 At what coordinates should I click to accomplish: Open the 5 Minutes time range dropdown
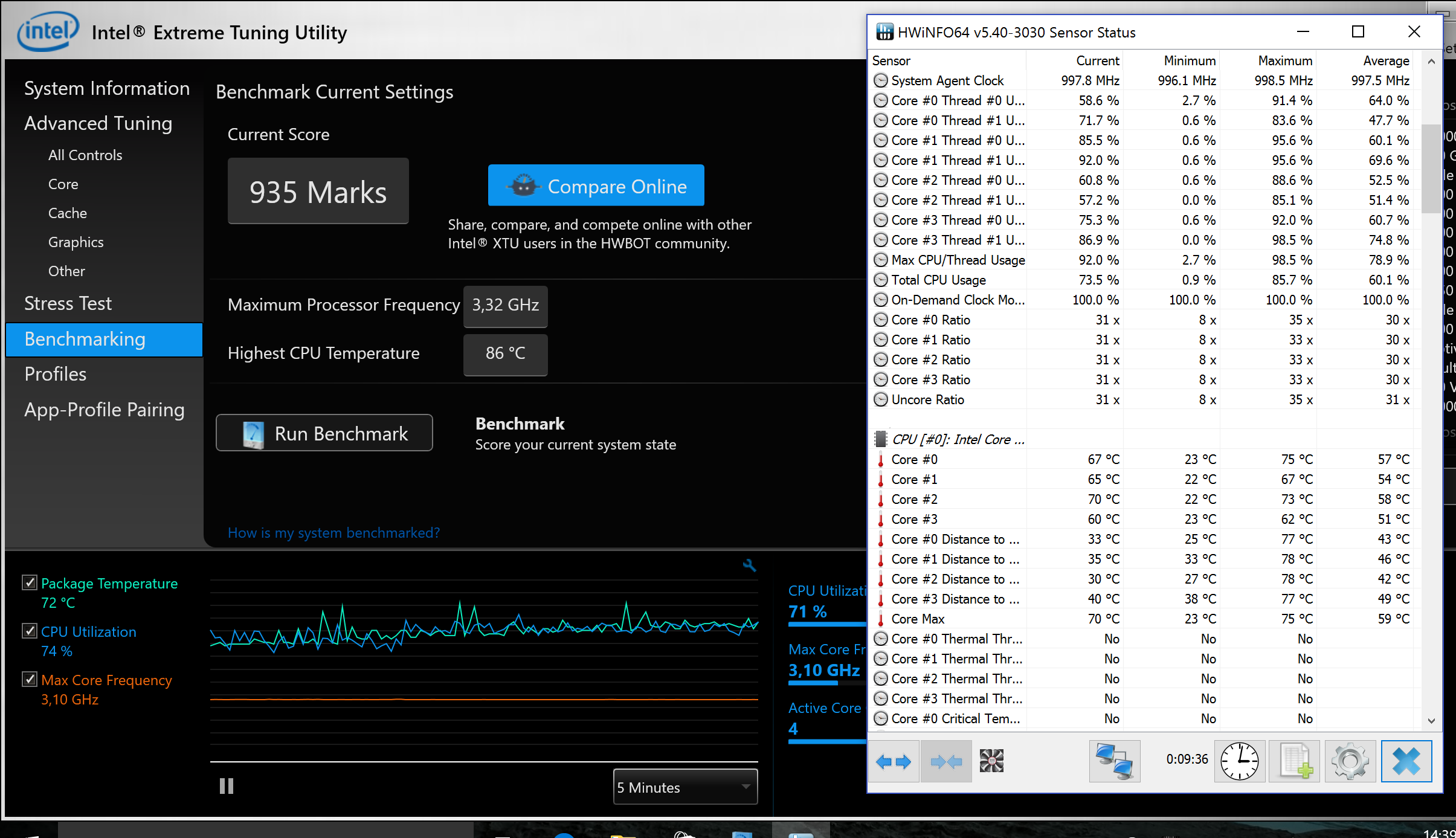tap(685, 787)
